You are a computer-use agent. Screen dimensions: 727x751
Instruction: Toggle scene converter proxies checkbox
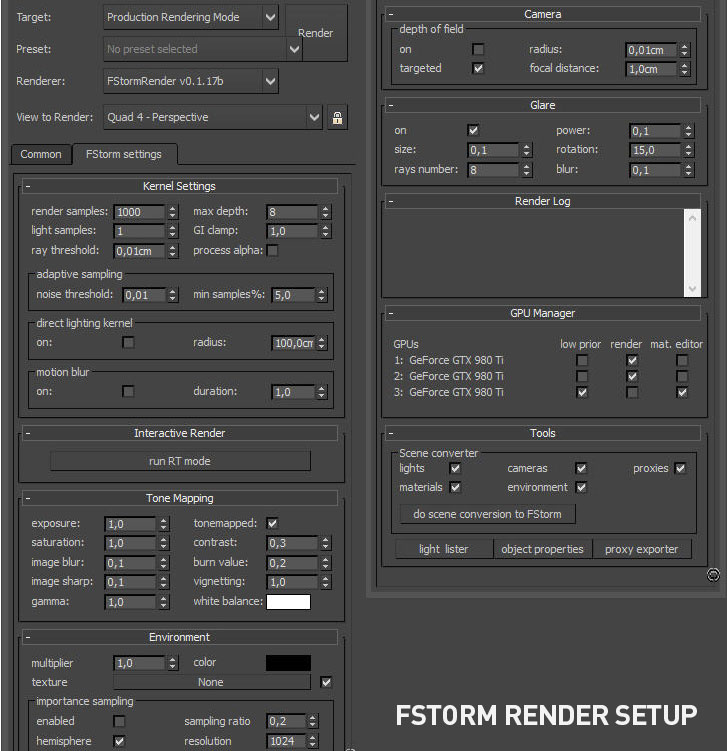(680, 468)
